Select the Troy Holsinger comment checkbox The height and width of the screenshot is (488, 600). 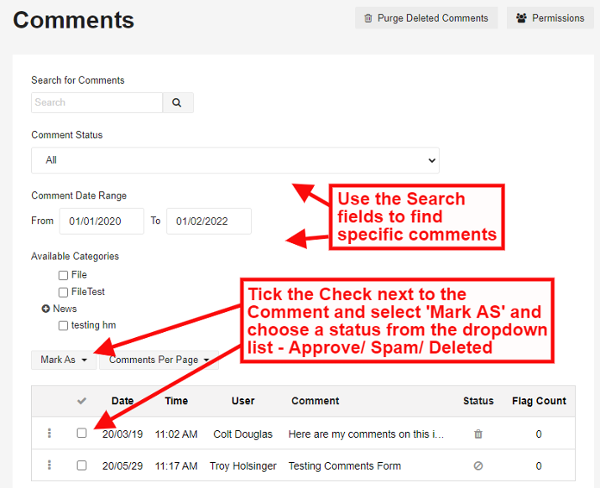(82, 466)
